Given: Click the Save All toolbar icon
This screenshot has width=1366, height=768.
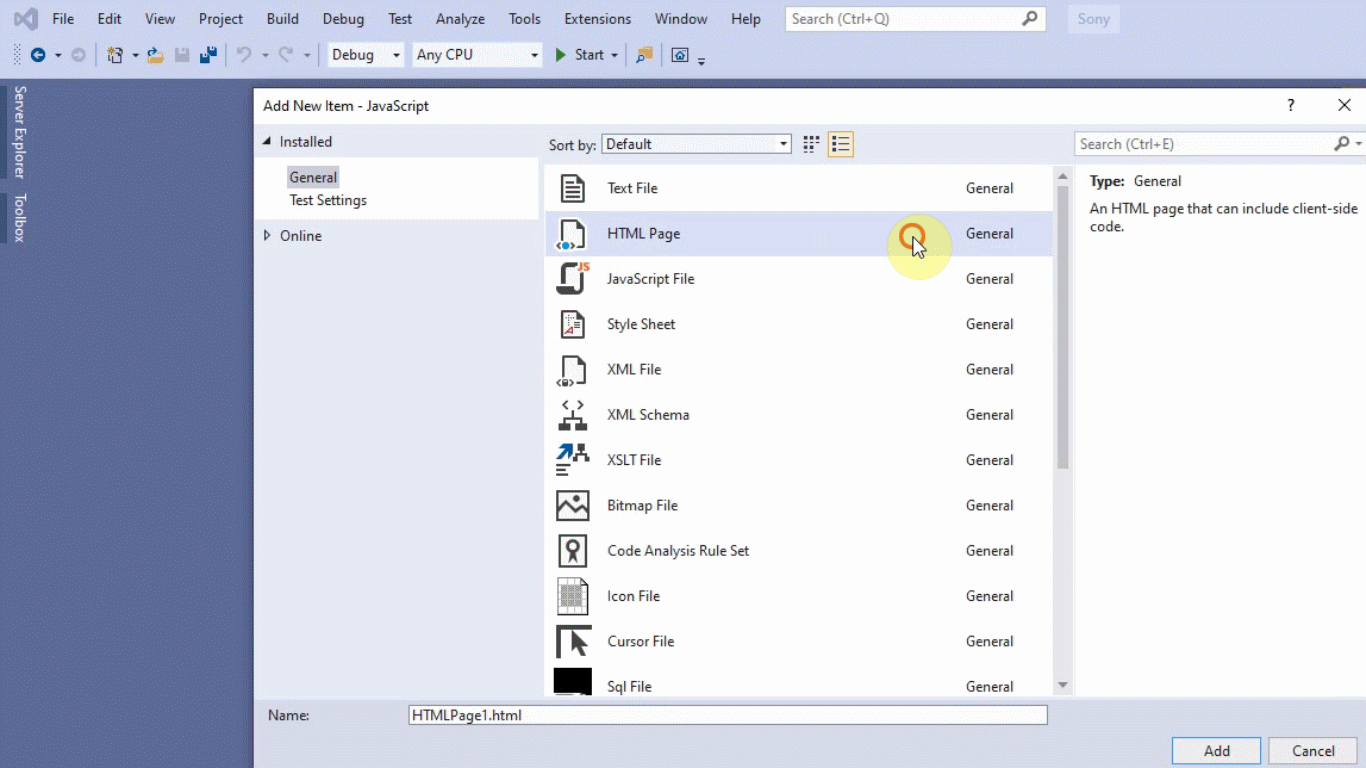Looking at the screenshot, I should click(x=207, y=55).
